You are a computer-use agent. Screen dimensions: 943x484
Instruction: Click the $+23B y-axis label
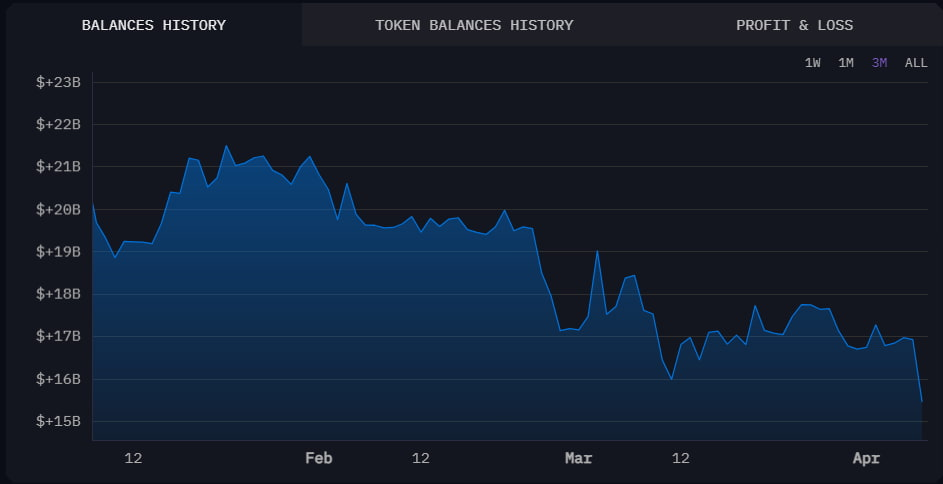[x=58, y=82]
